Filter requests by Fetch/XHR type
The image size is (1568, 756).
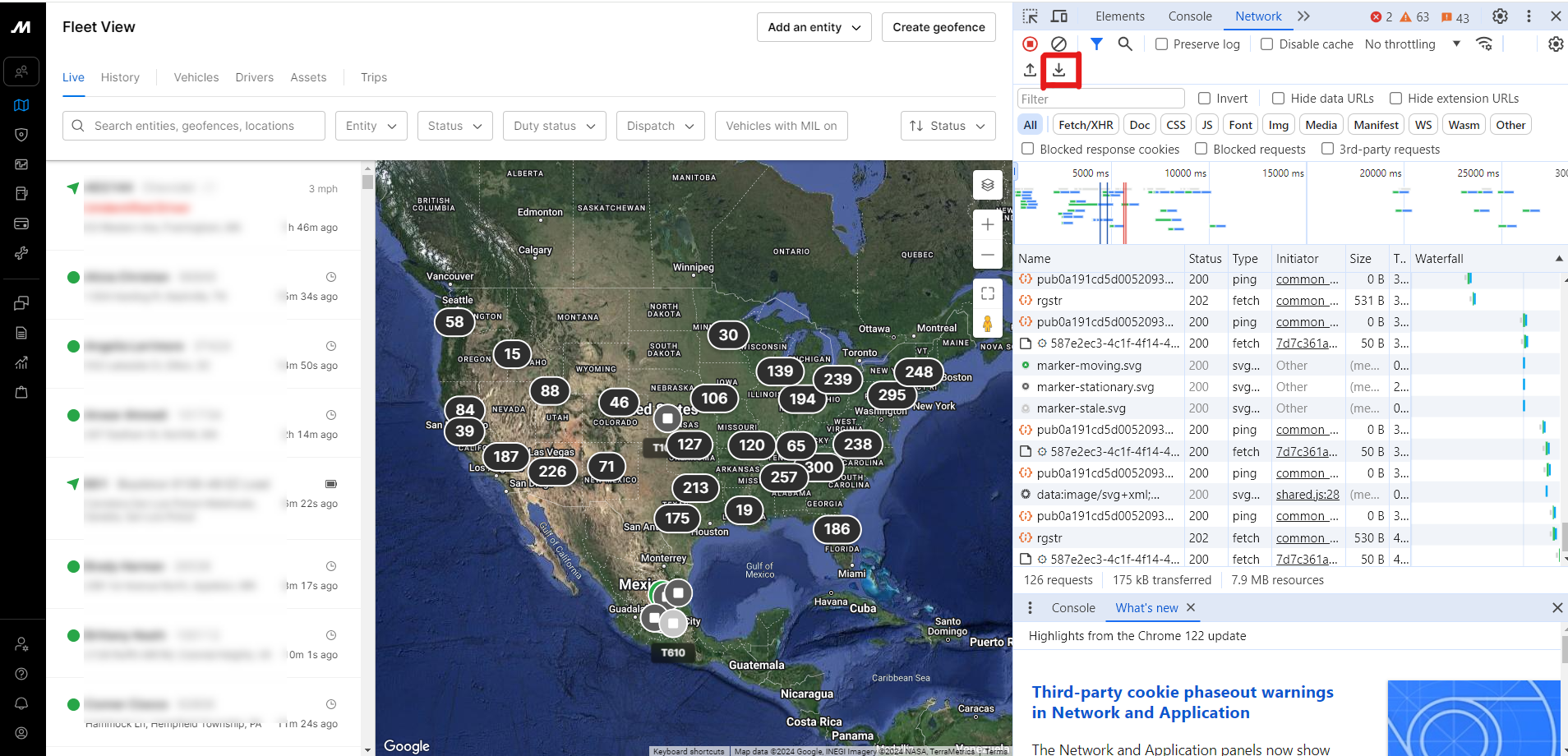[x=1085, y=125]
